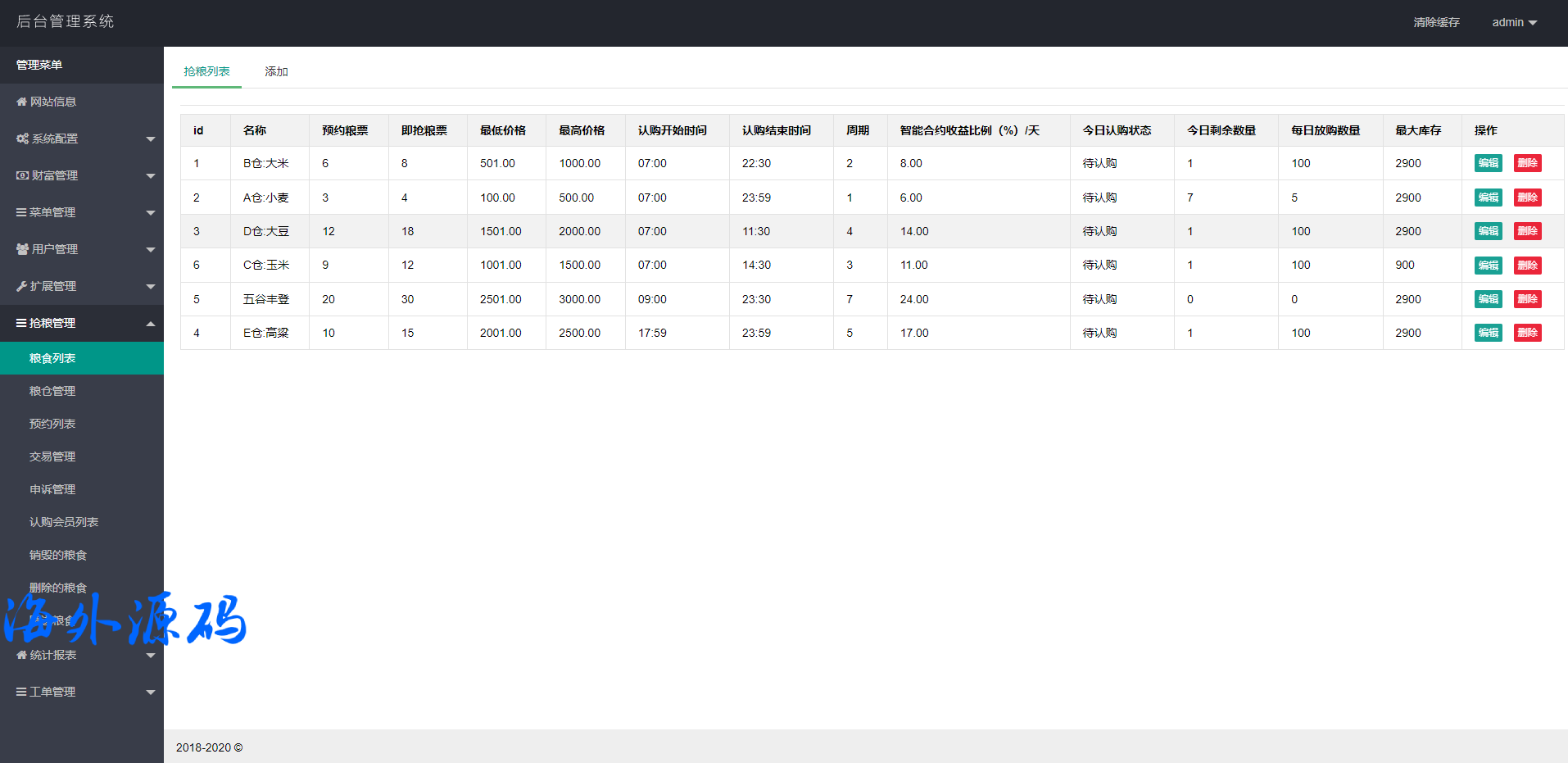Expand the 财富管理 submenu arrow
Image resolution: width=1568 pixels, height=763 pixels.
tap(151, 176)
